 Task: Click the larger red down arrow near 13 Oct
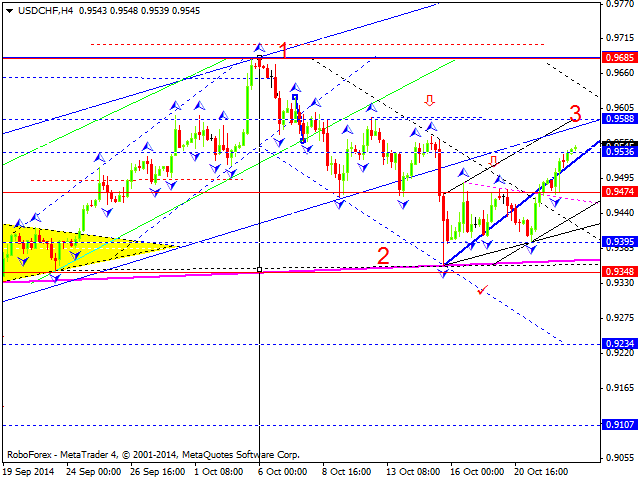click(x=430, y=101)
